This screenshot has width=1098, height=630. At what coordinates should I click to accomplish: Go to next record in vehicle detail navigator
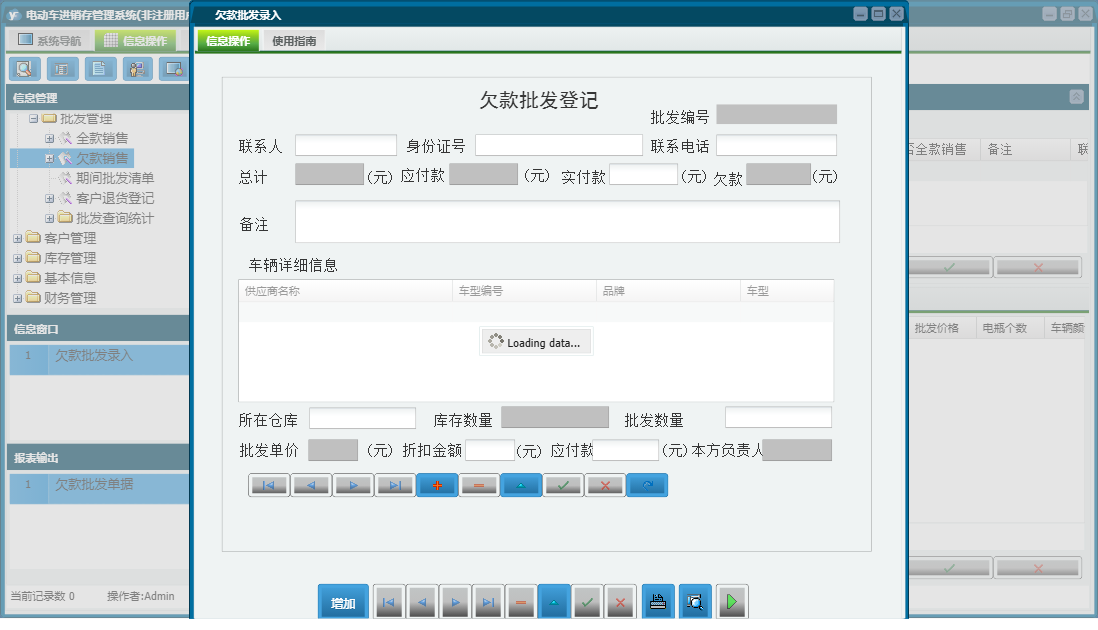(x=353, y=485)
